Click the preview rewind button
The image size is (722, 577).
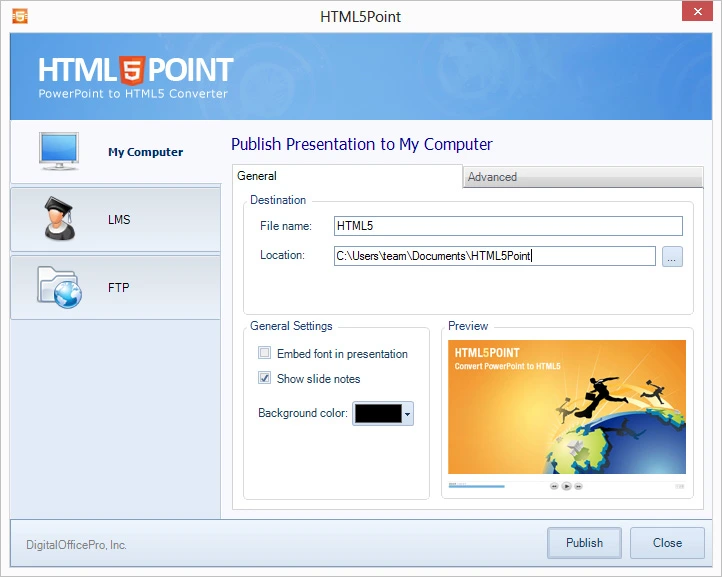click(554, 486)
